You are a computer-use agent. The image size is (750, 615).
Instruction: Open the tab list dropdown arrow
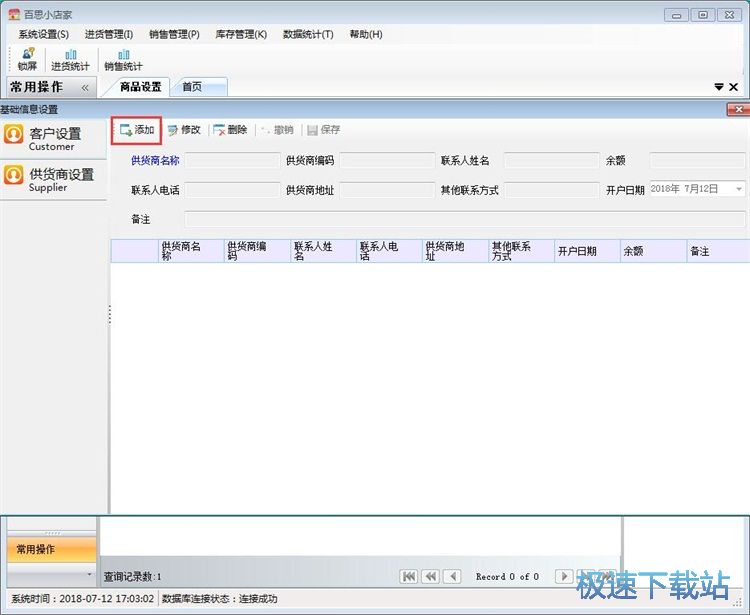(x=718, y=87)
